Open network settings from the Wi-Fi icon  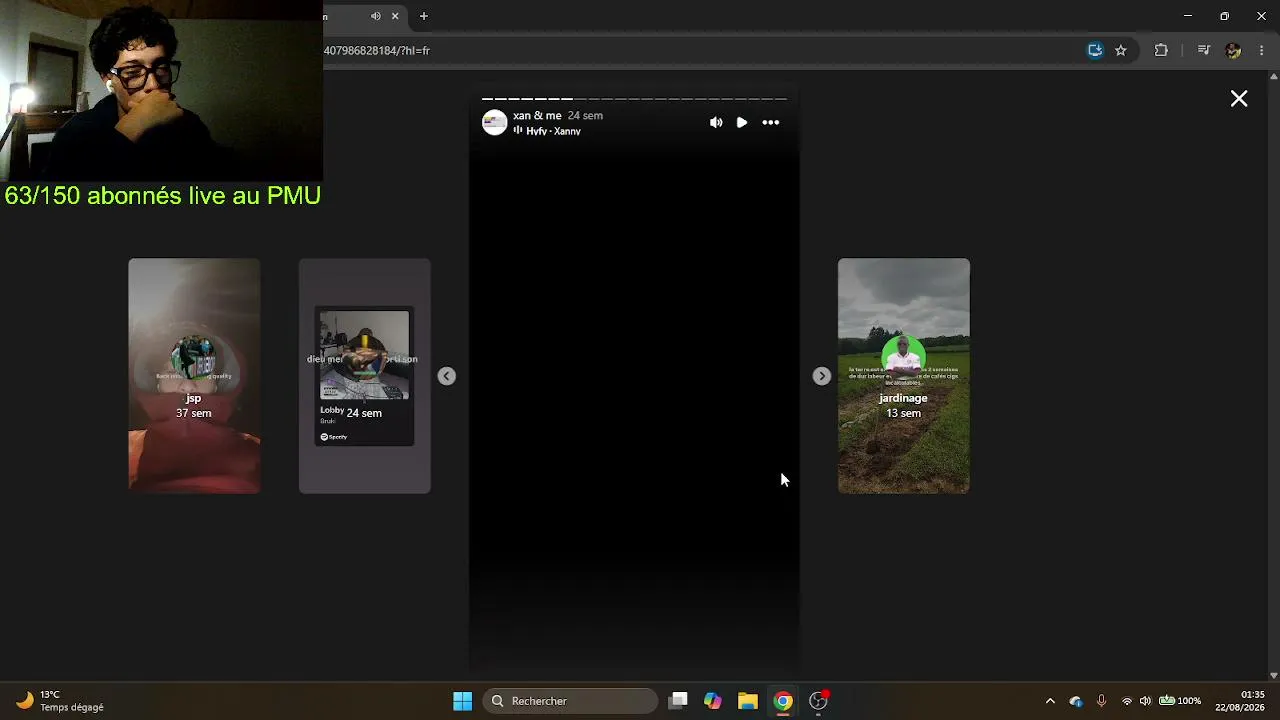[1127, 701]
